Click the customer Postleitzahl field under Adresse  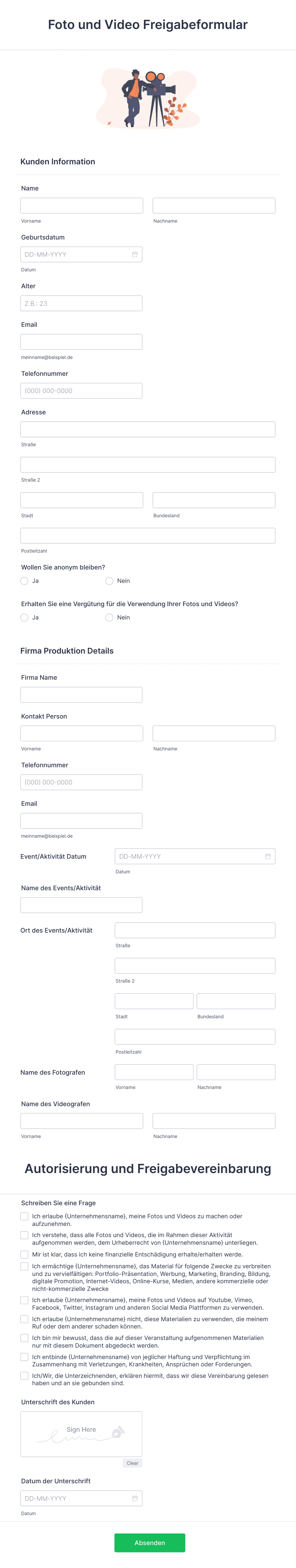click(x=148, y=536)
